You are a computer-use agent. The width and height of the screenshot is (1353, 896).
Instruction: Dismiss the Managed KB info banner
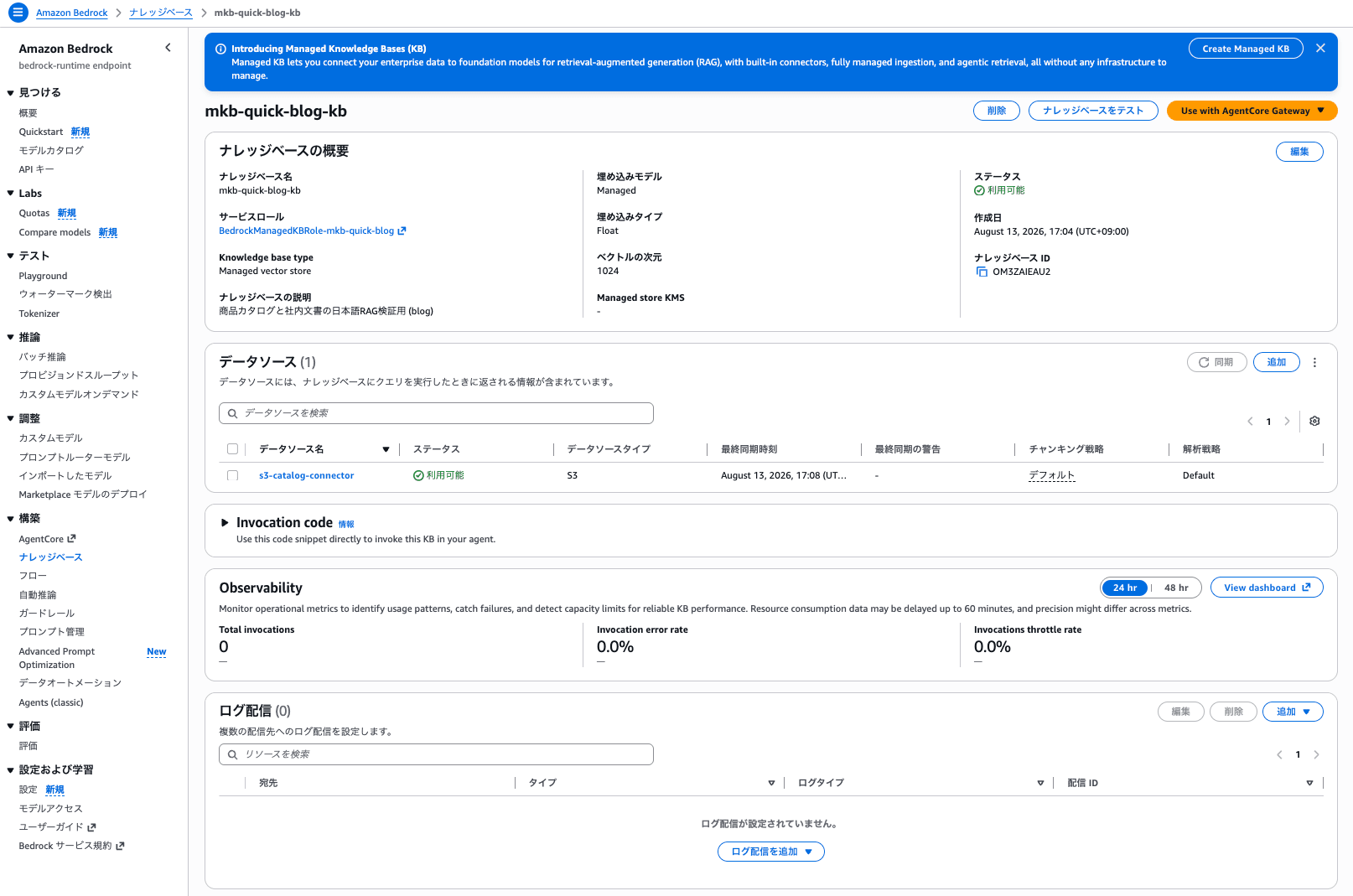point(1320,48)
